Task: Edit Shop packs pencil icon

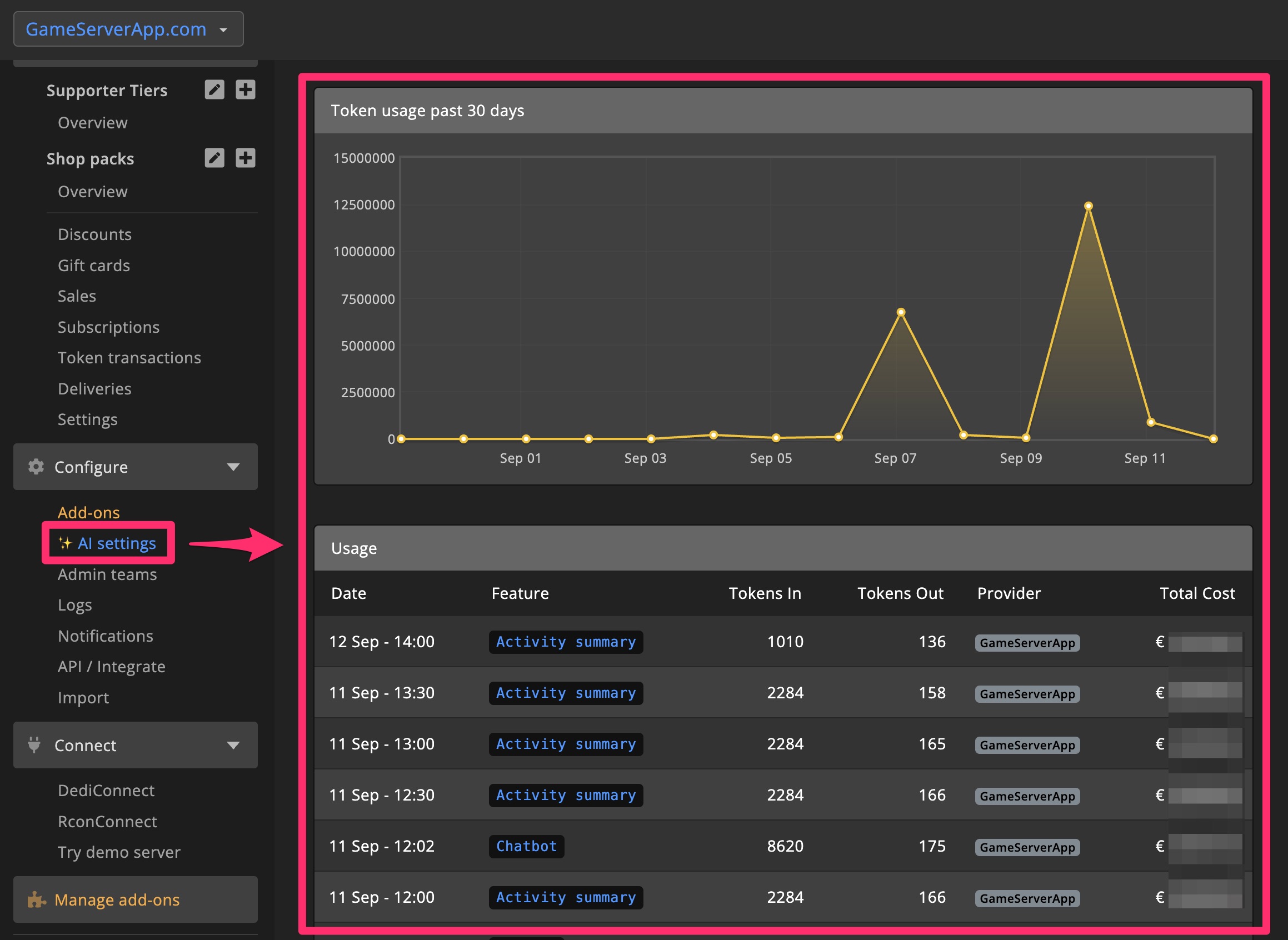Action: point(214,158)
